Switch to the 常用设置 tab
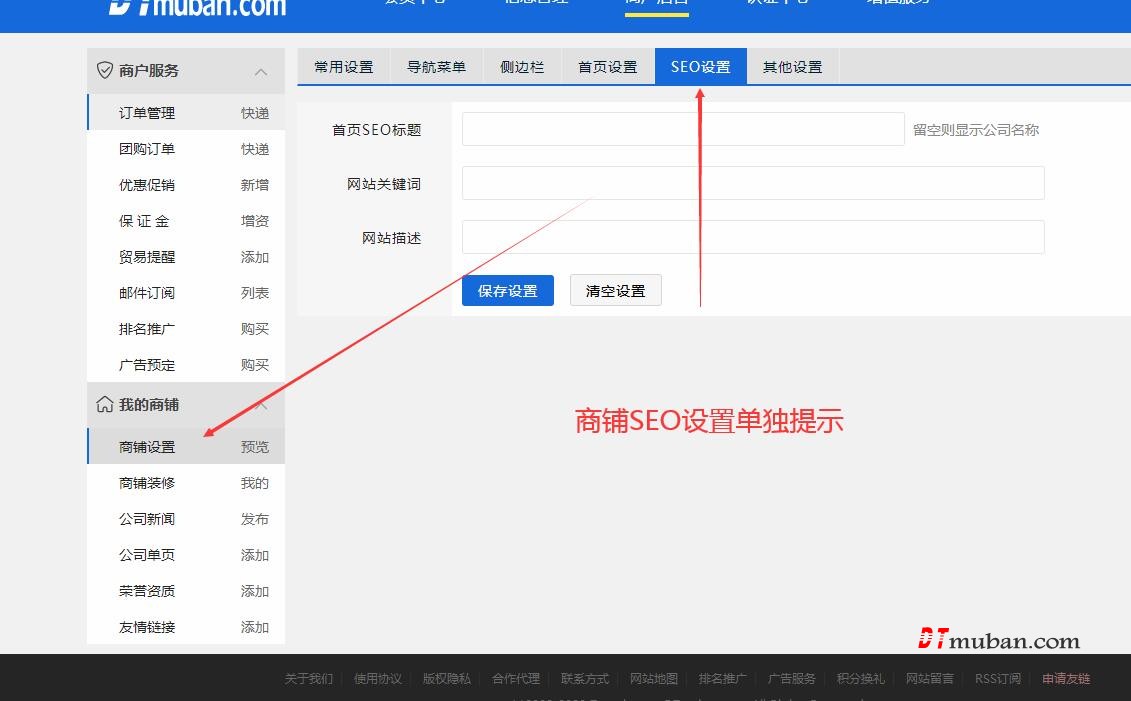This screenshot has height=701, width=1131. click(343, 67)
